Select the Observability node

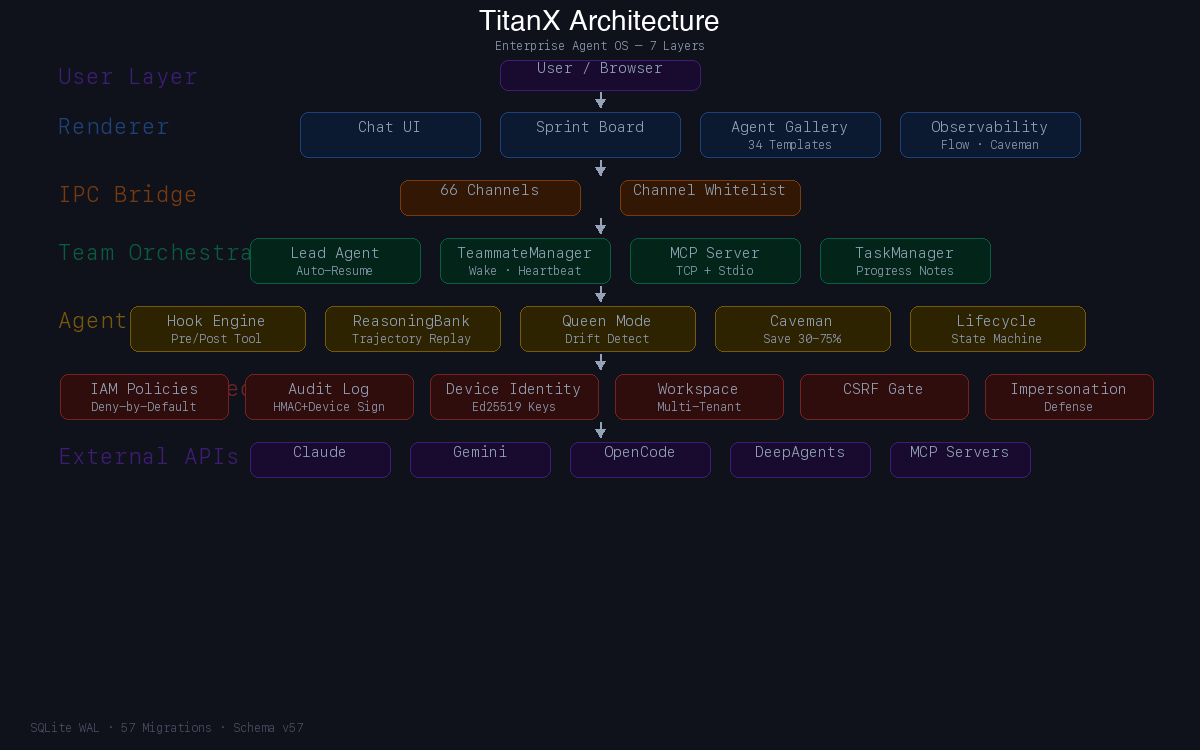point(990,134)
